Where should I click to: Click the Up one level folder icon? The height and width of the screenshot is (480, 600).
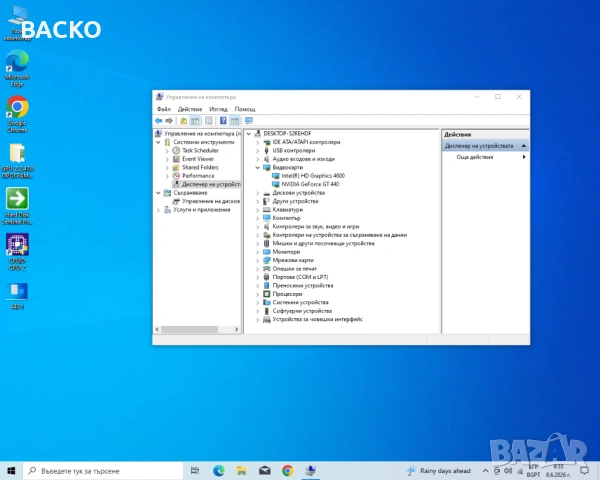pyautogui.click(x=184, y=121)
